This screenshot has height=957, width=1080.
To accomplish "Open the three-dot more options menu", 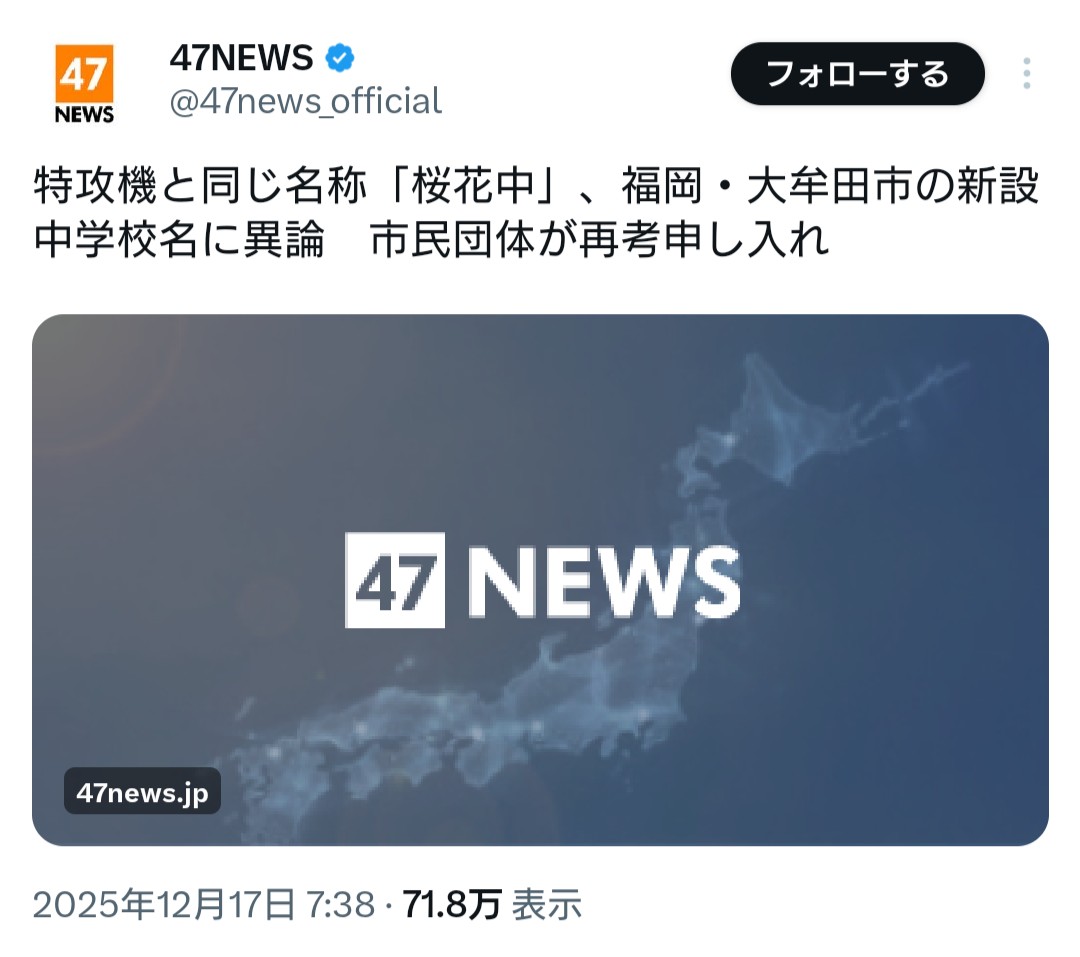I will 1026,74.
